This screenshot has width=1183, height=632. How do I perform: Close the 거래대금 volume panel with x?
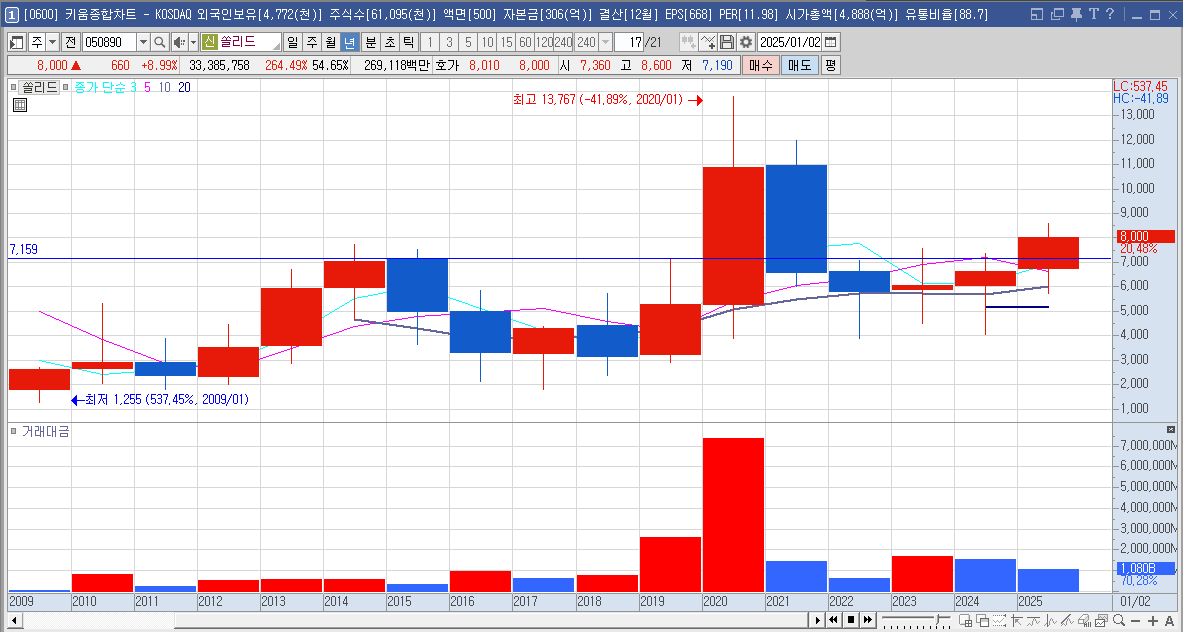(1170, 429)
